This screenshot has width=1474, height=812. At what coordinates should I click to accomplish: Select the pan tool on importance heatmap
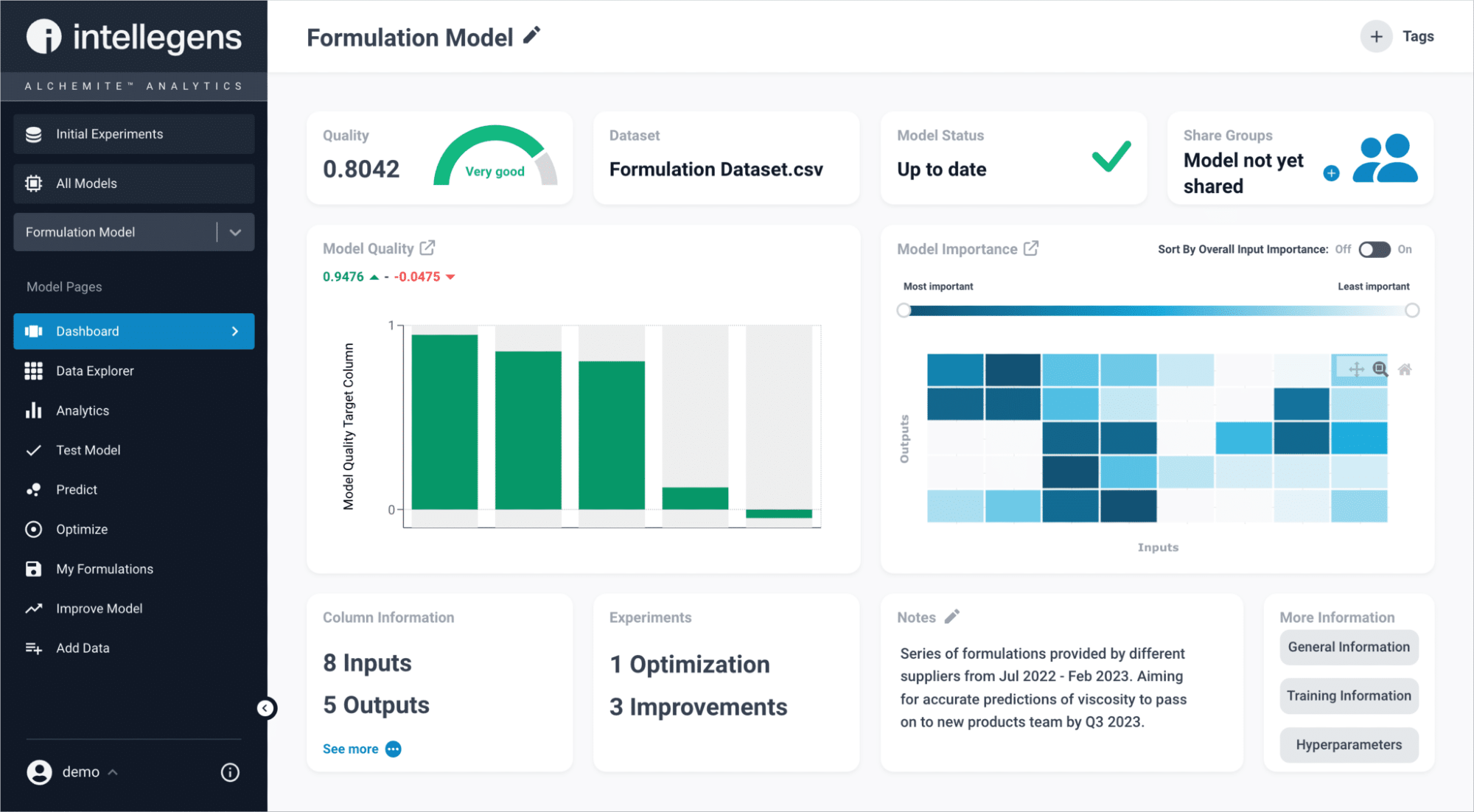pos(1356,369)
